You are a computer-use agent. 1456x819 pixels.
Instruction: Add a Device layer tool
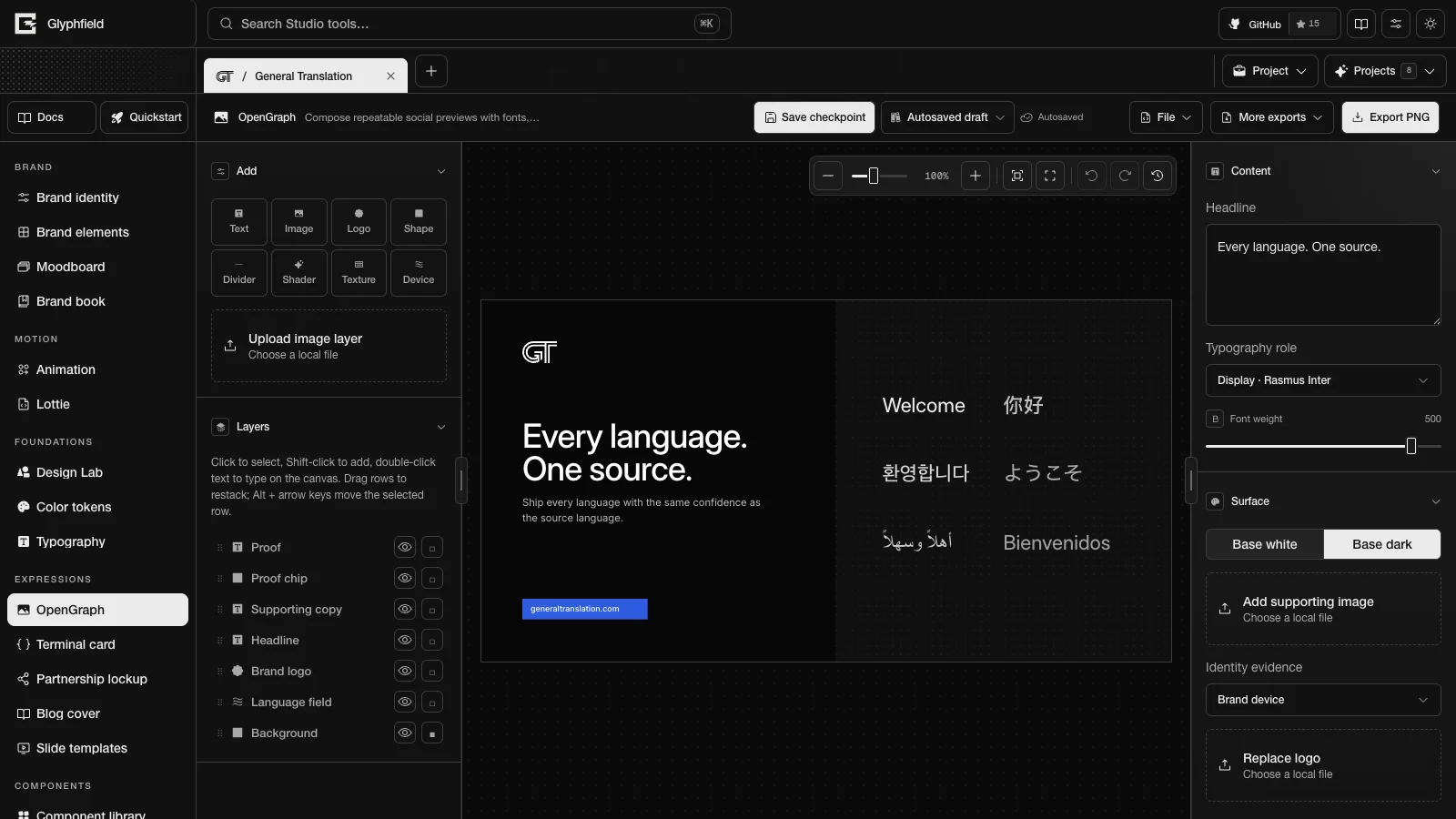click(x=419, y=273)
